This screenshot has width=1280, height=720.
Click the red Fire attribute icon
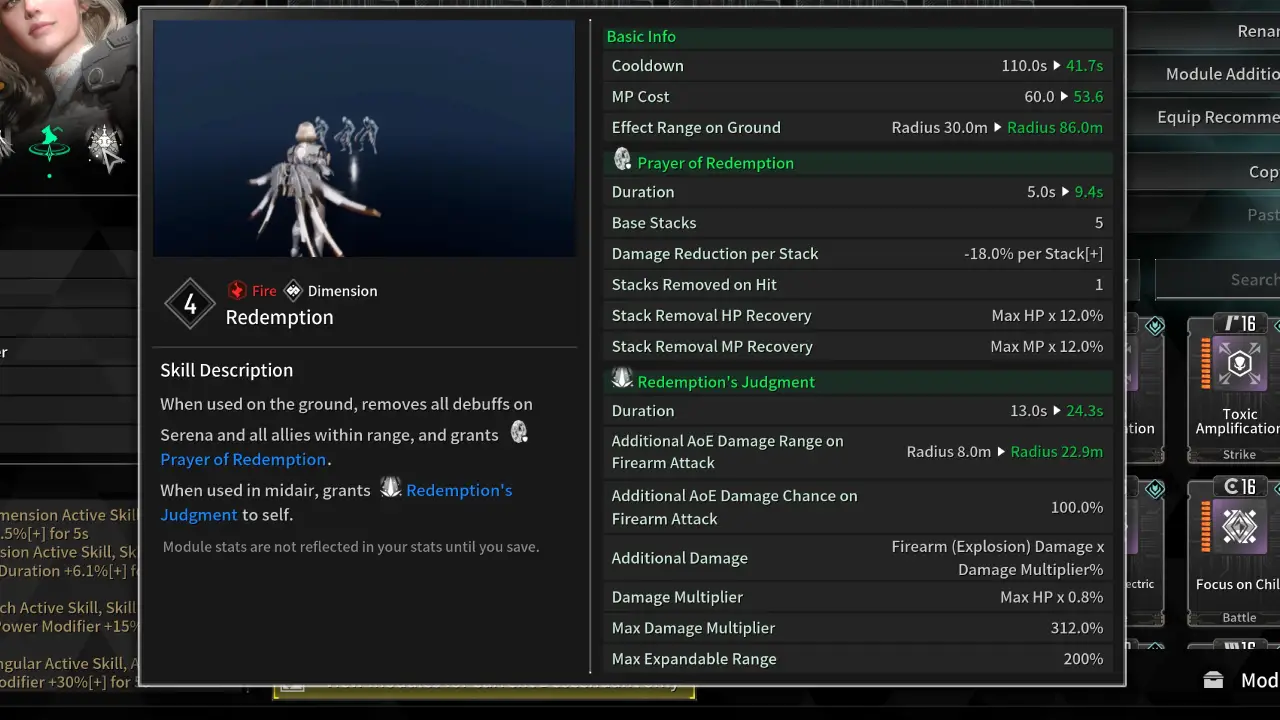coord(237,291)
